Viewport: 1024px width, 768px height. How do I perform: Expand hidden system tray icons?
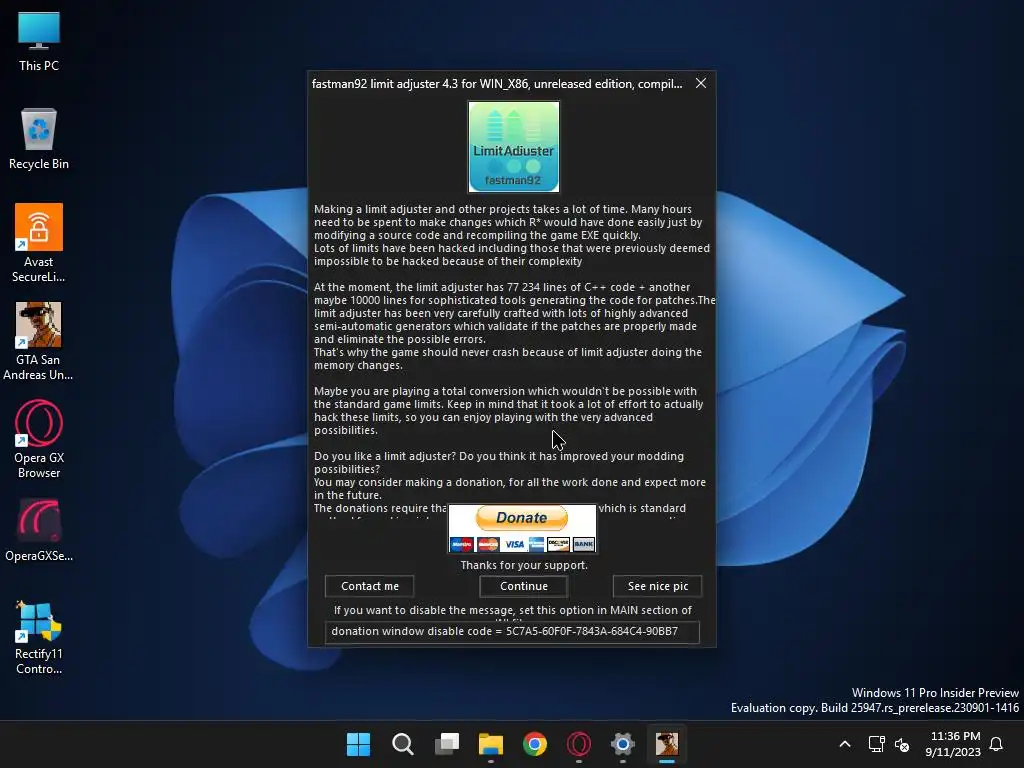(844, 744)
